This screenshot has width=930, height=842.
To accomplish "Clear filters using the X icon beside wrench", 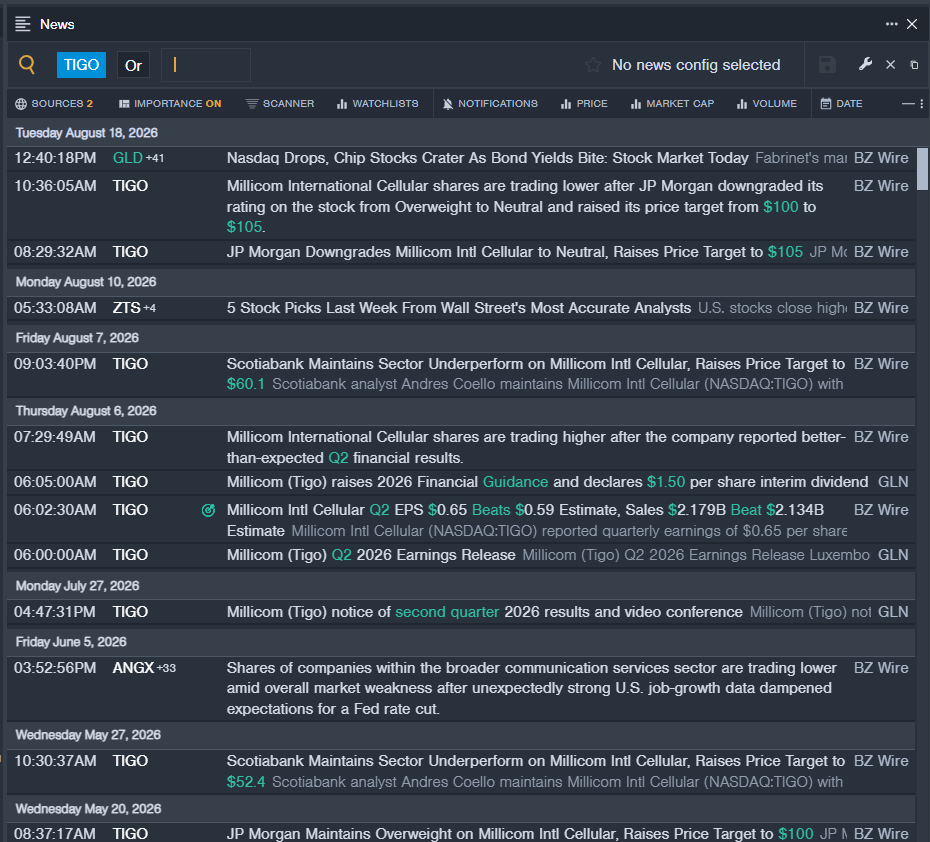I will click(890, 65).
